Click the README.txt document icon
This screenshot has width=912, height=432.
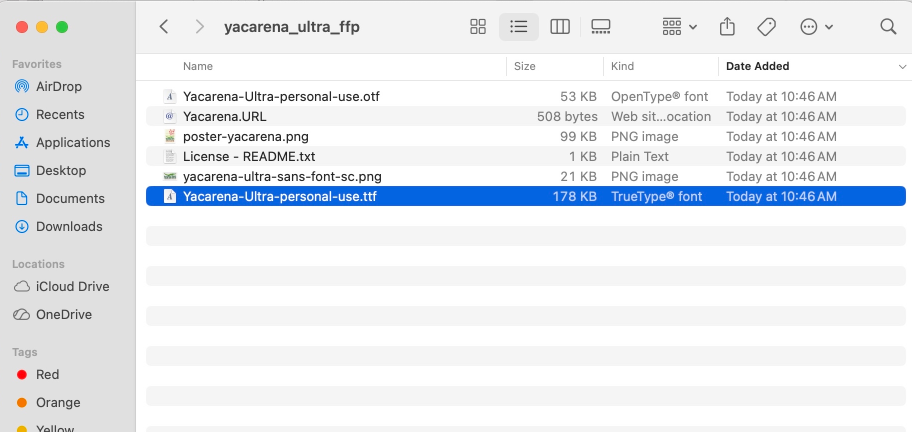[x=169, y=156]
